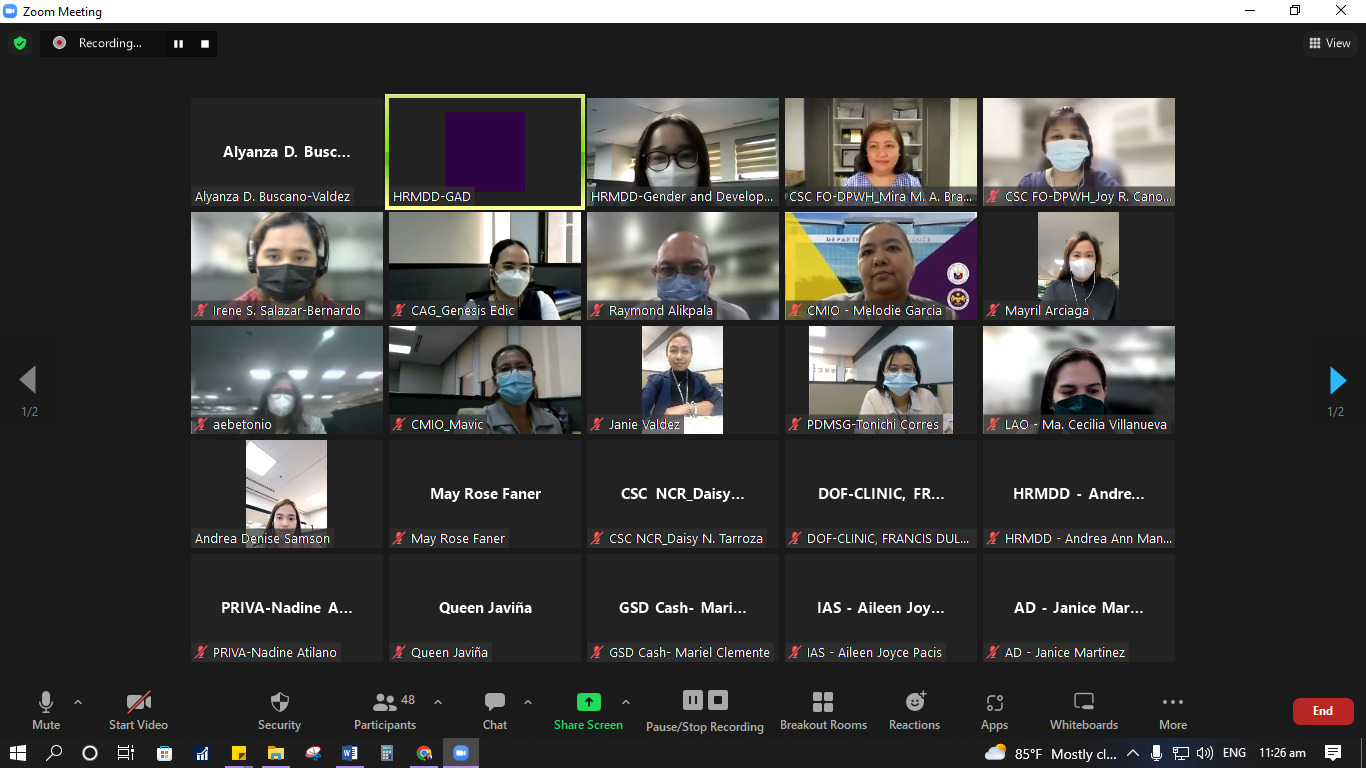Select CMIO_Mavic video tile

[x=485, y=380]
